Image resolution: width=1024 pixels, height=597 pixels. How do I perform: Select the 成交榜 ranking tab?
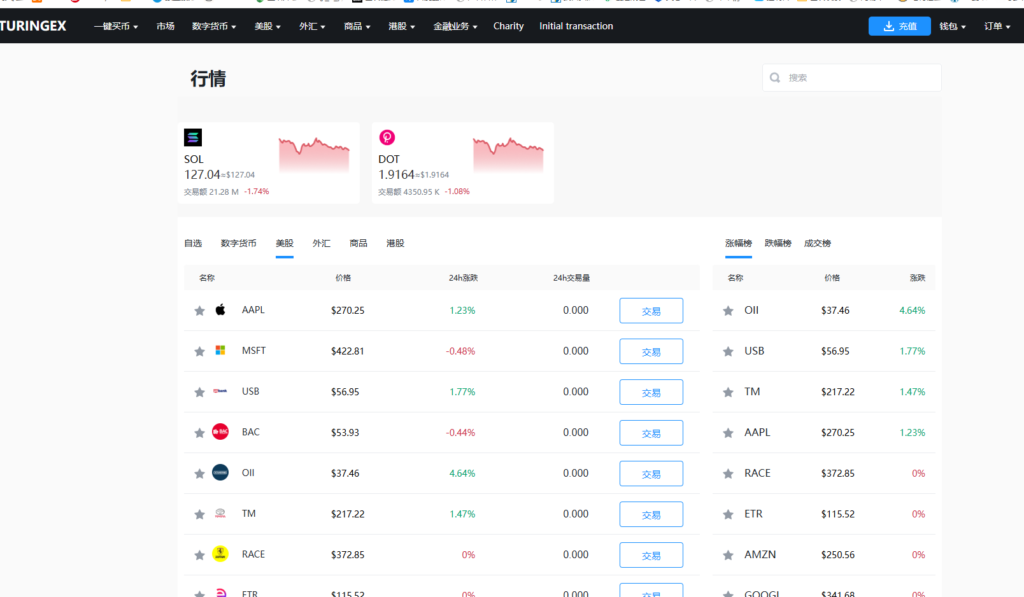point(817,243)
